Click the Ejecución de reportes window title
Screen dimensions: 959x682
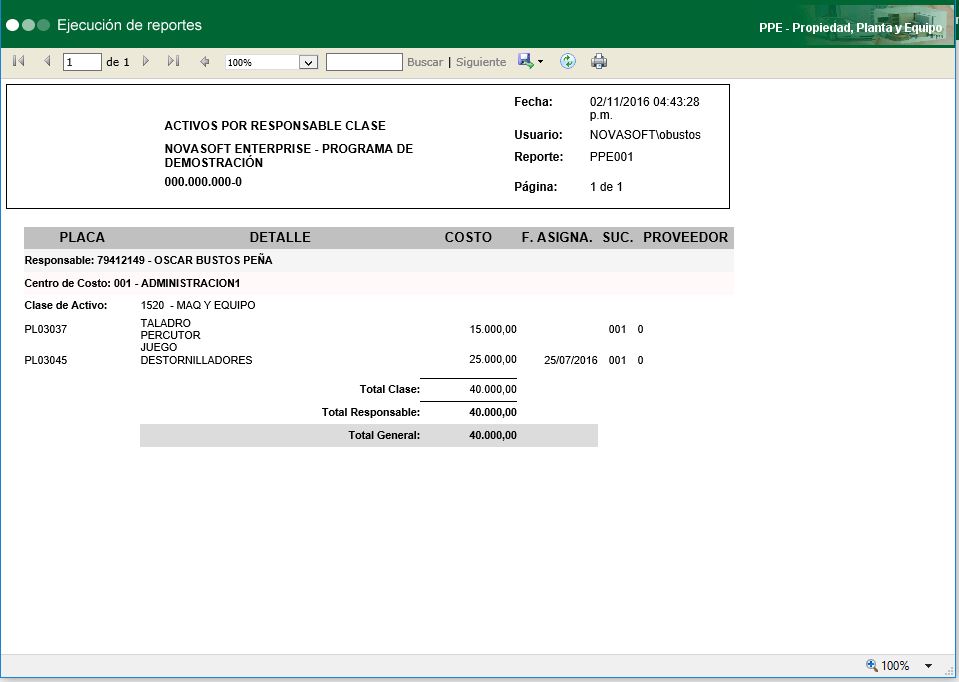pos(130,25)
